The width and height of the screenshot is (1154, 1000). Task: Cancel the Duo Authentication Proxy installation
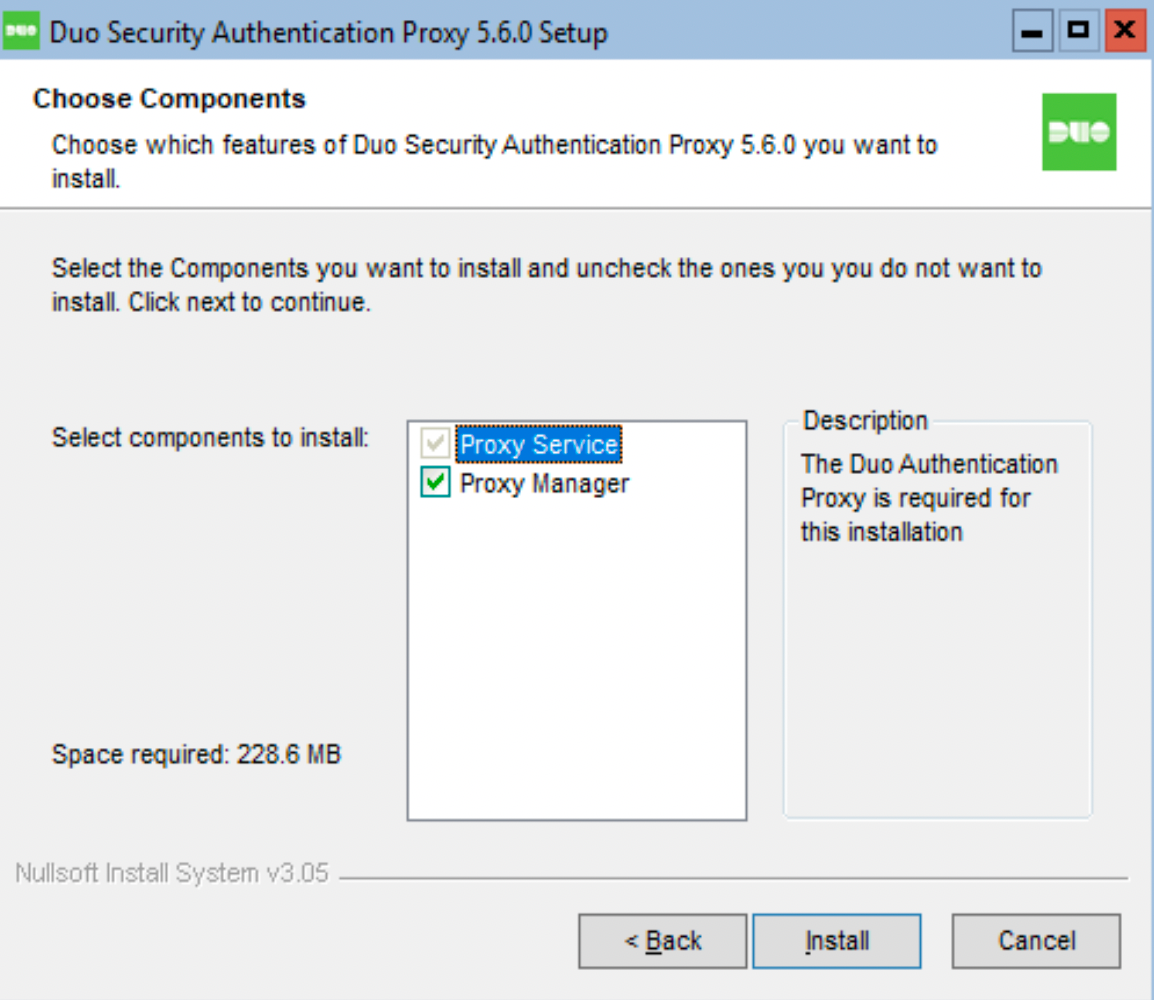click(x=1037, y=940)
